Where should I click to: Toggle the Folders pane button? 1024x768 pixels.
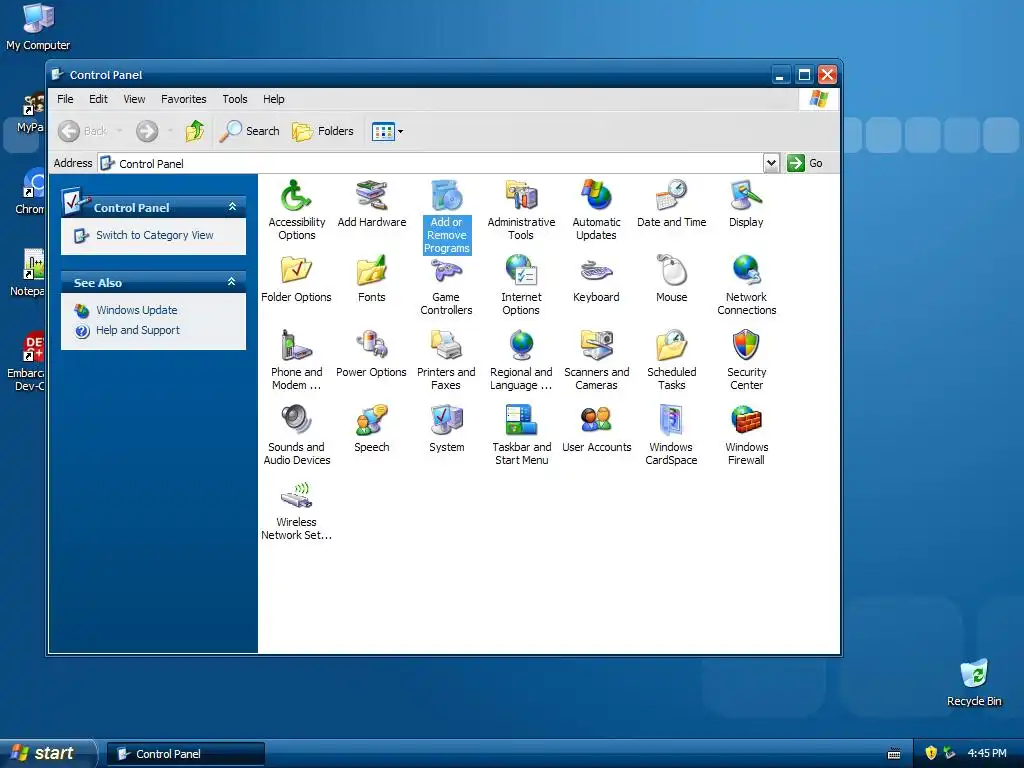tap(323, 131)
